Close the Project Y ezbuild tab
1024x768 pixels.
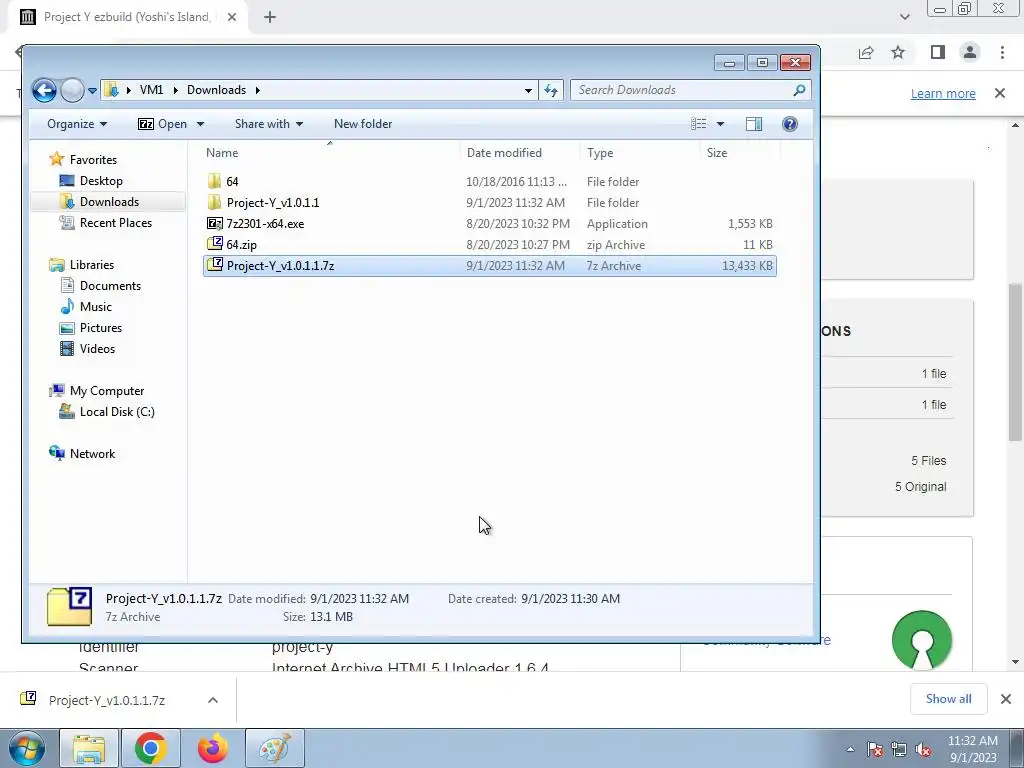[x=232, y=17]
